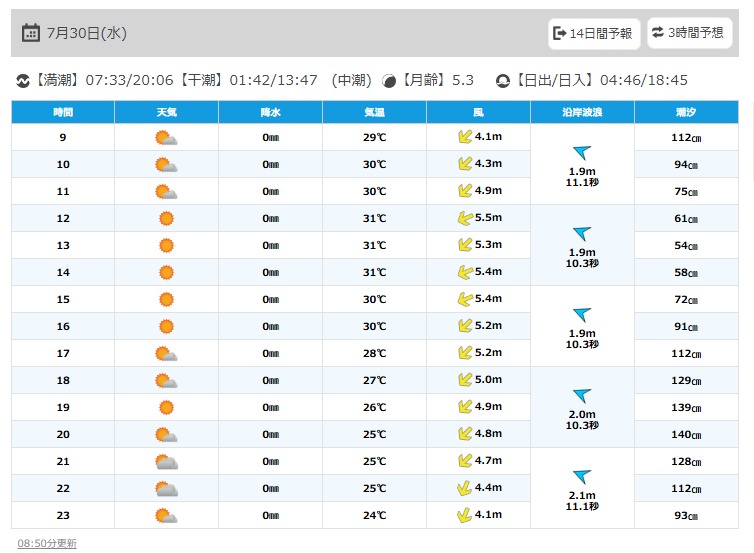Click the cloudy weather icon at hour 21
Screen dimensions: 754x553
(x=166, y=462)
